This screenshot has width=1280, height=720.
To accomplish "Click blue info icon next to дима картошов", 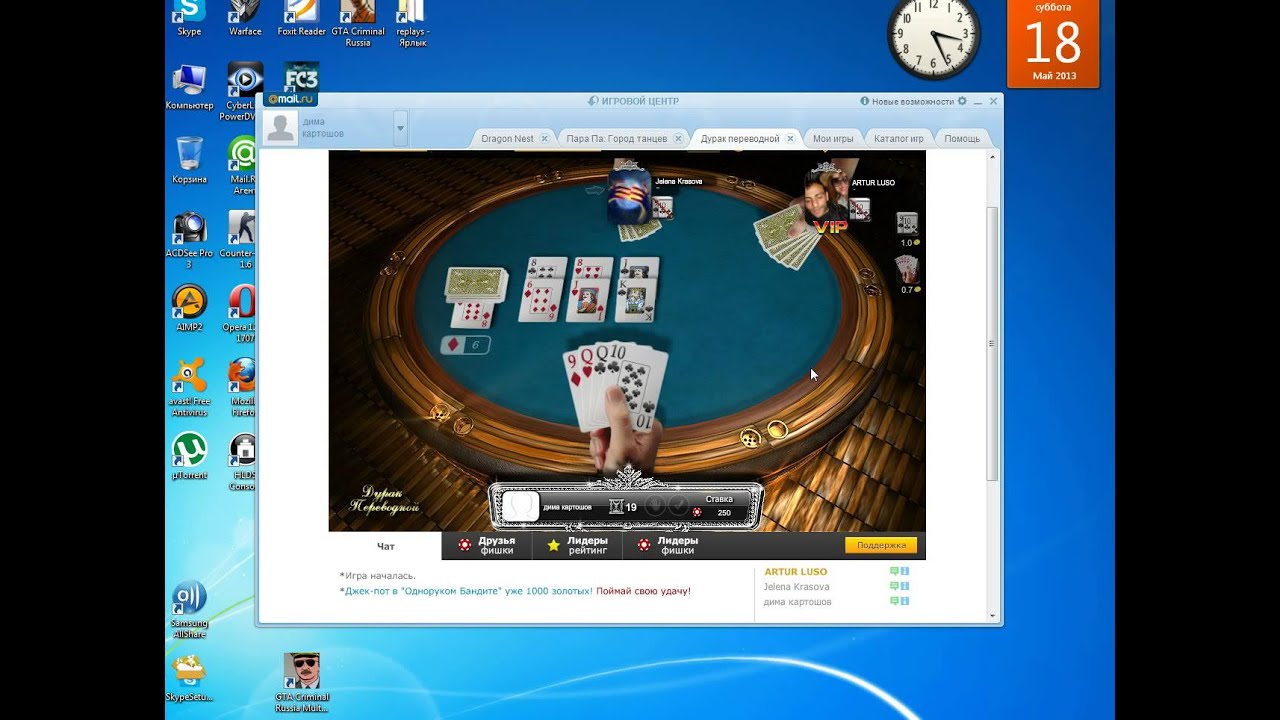I will click(904, 601).
